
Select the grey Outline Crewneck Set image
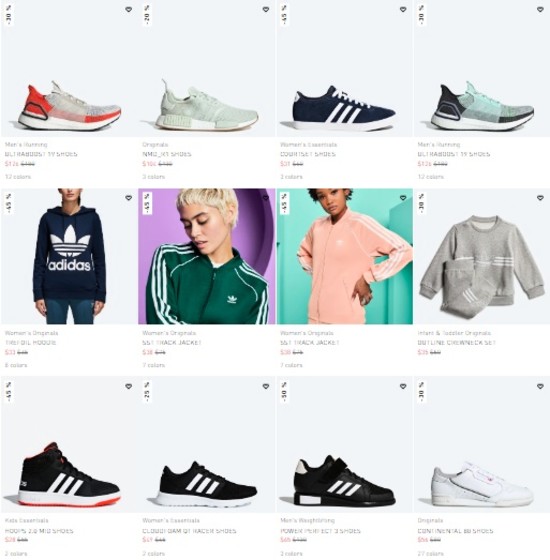(482, 256)
